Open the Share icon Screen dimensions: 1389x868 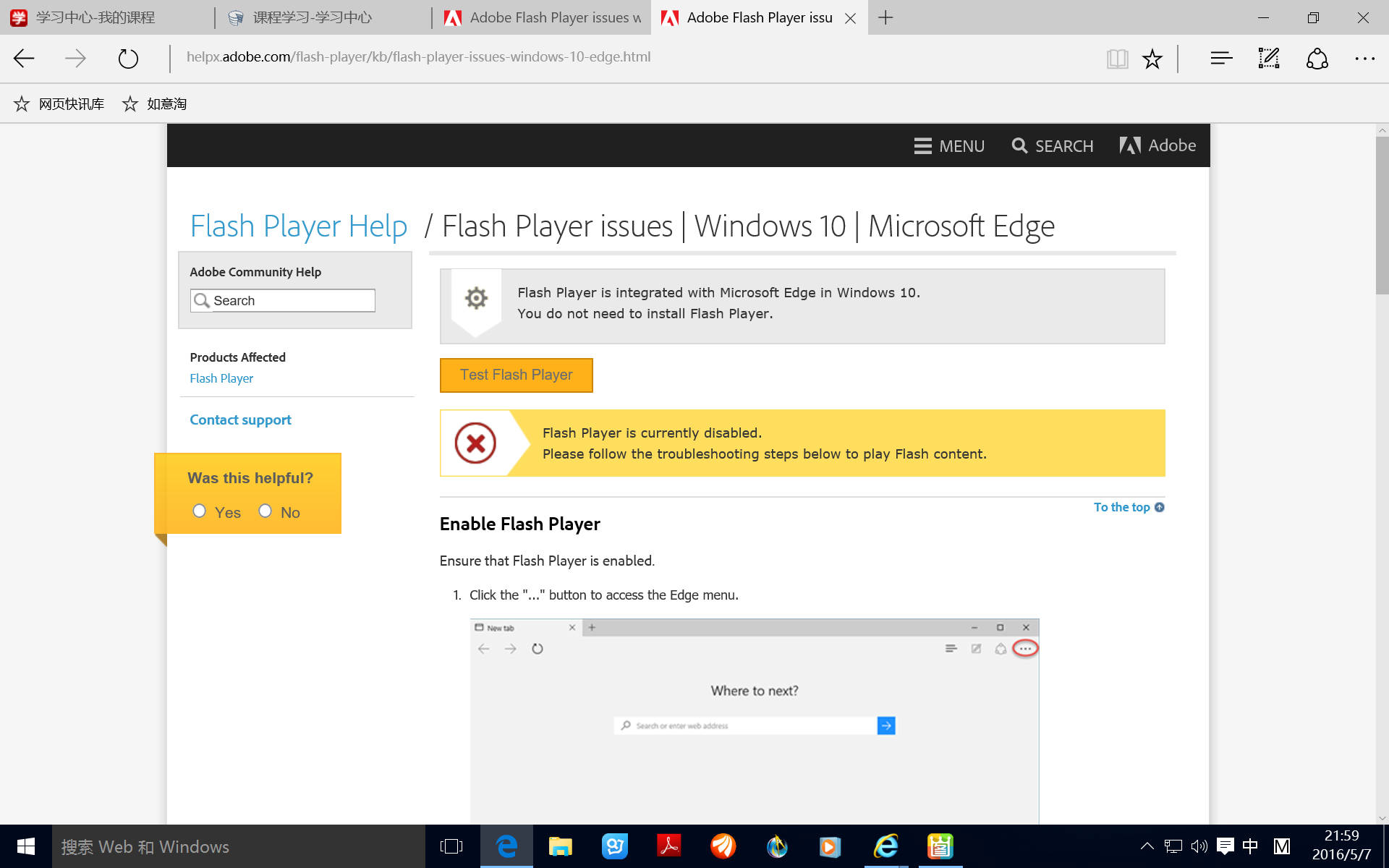point(1317,59)
